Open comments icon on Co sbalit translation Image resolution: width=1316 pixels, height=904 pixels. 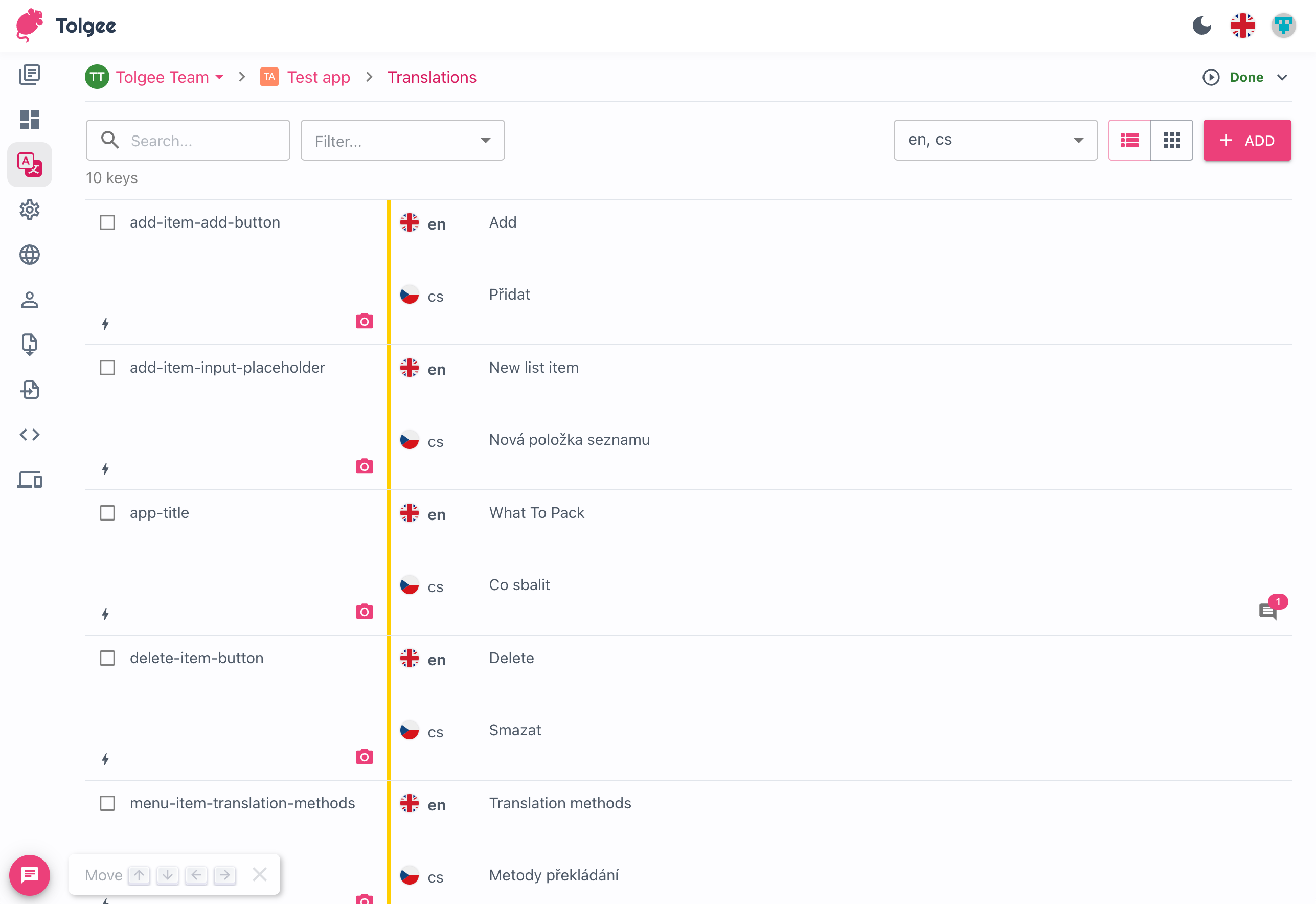[x=1267, y=611]
